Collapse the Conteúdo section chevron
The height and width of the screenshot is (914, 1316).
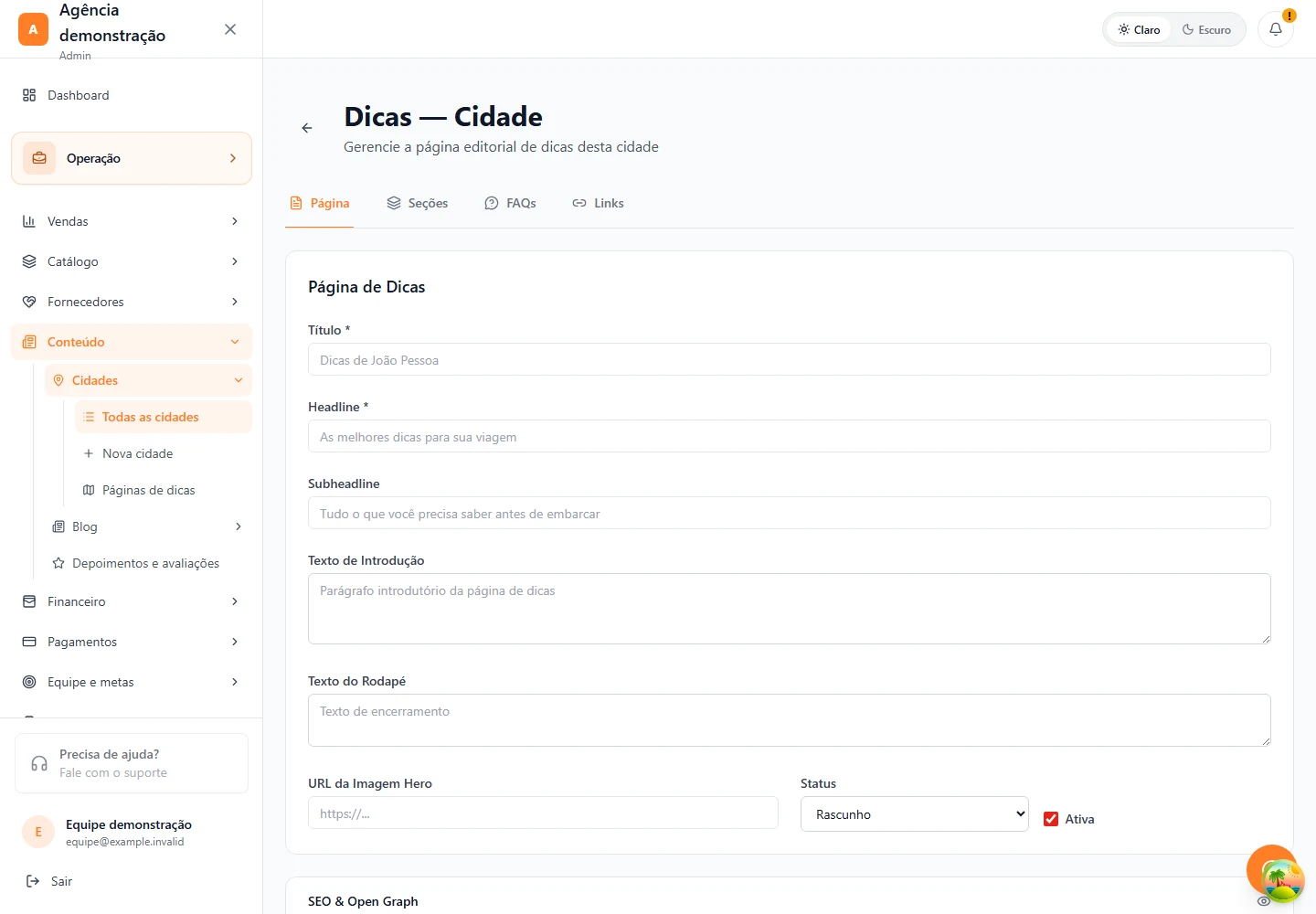pos(235,342)
